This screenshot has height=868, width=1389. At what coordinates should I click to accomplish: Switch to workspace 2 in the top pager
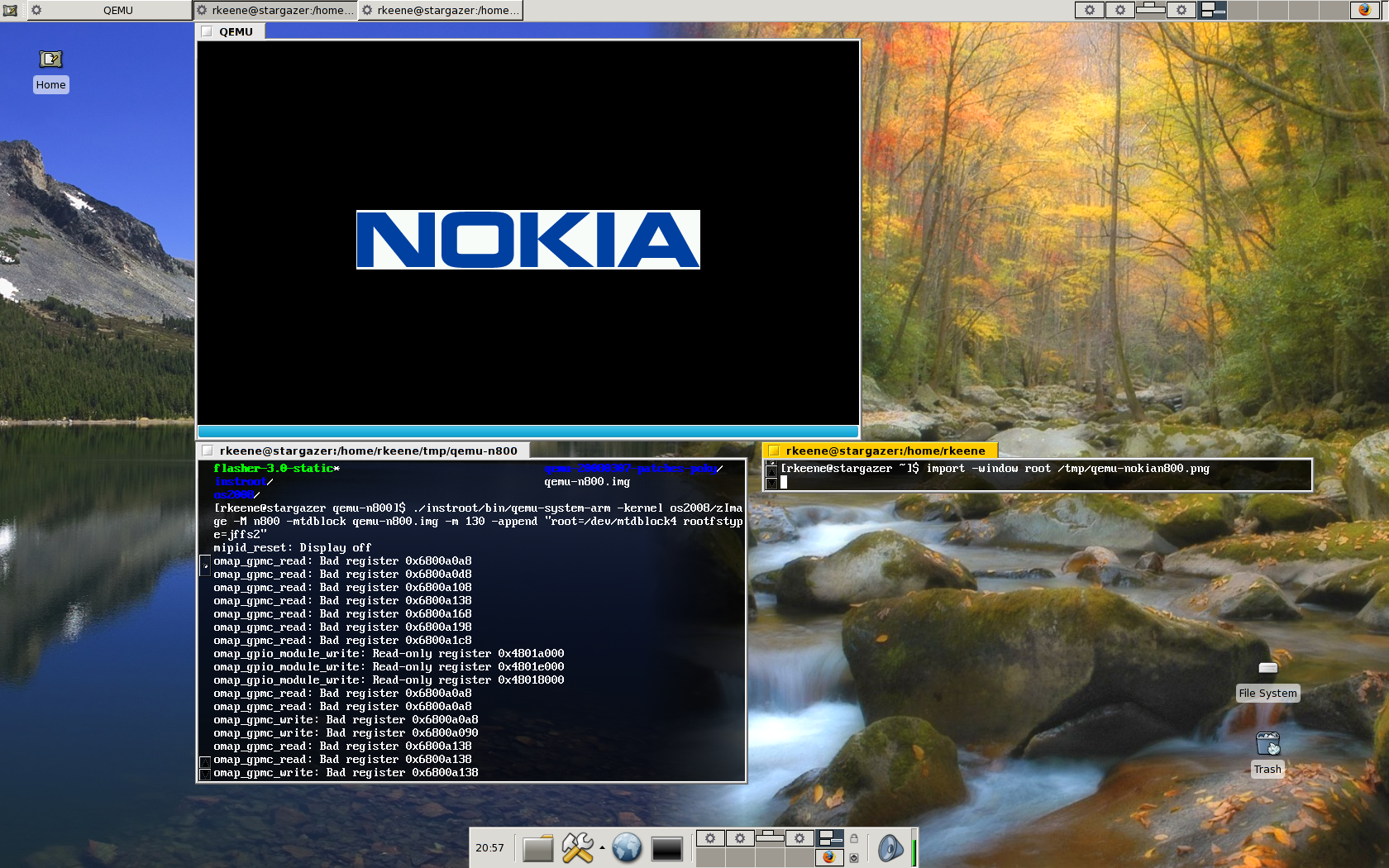[x=1120, y=10]
